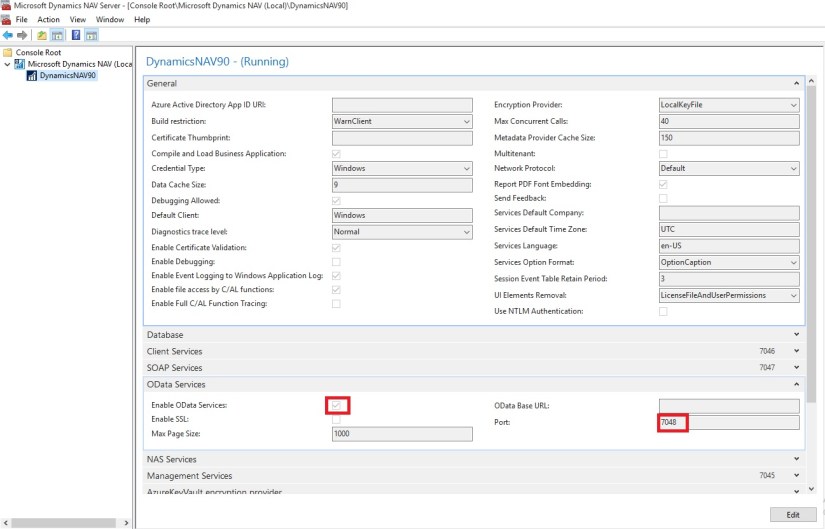Viewport: 825px width, 529px height.
Task: Collapse the OData Services section
Action: (x=474, y=385)
